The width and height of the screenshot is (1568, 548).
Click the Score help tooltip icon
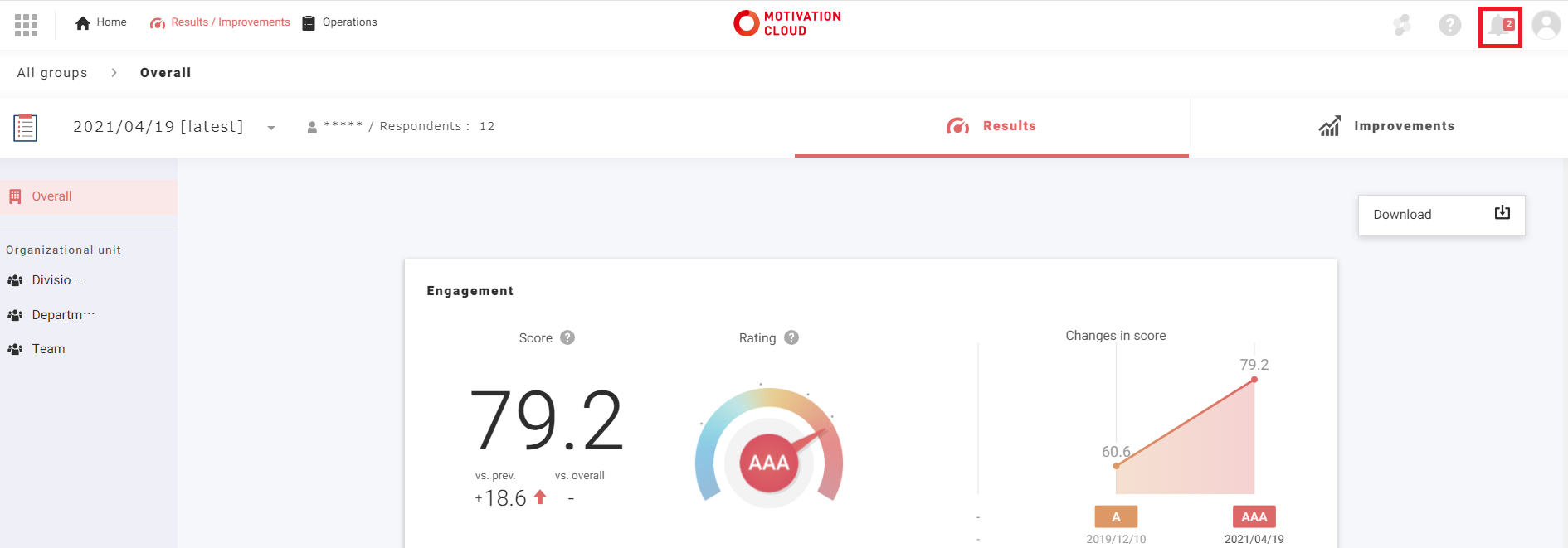567,337
